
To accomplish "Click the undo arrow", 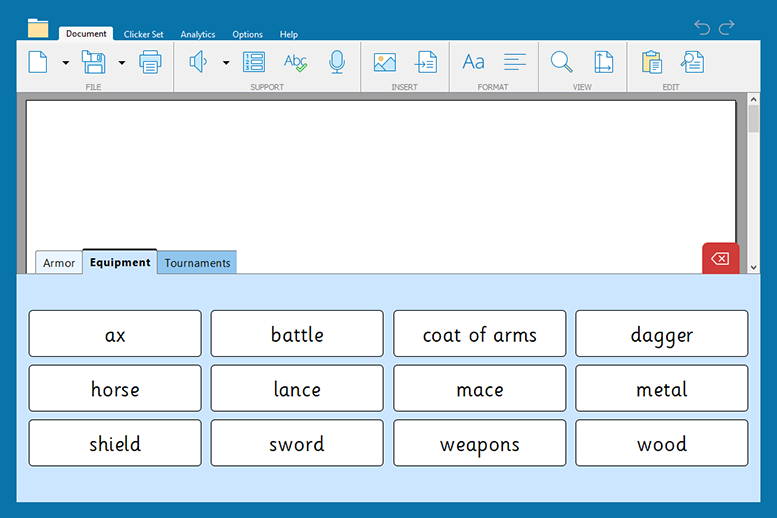I will [x=702, y=27].
